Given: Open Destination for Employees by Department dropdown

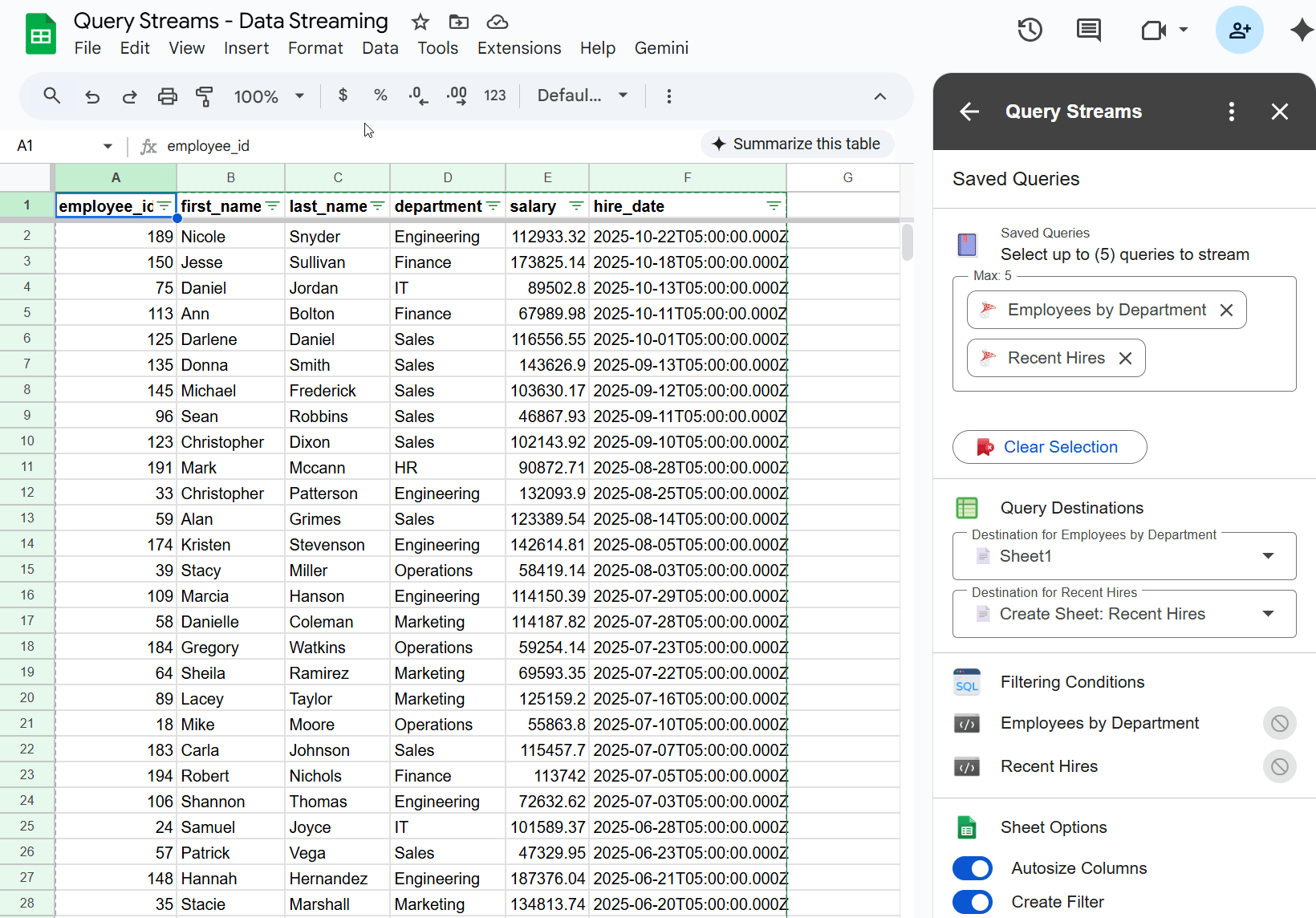Looking at the screenshot, I should pos(1123,556).
